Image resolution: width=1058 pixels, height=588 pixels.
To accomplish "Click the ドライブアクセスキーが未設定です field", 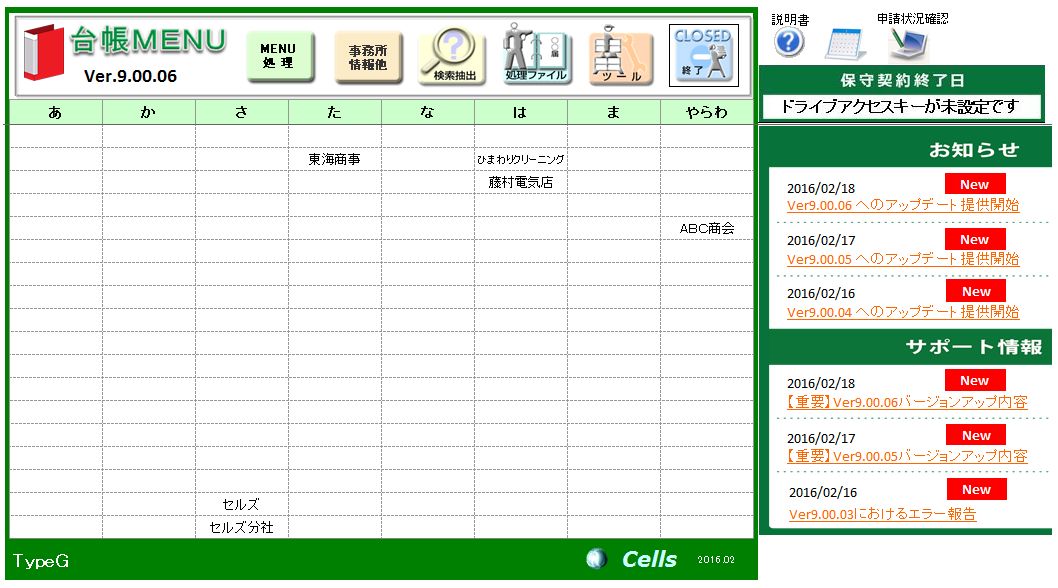I will pyautogui.click(x=901, y=107).
